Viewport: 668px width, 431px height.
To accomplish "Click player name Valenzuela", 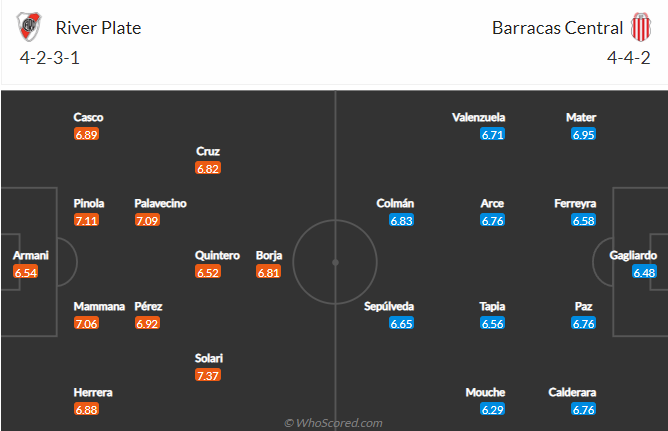I will coord(478,117).
